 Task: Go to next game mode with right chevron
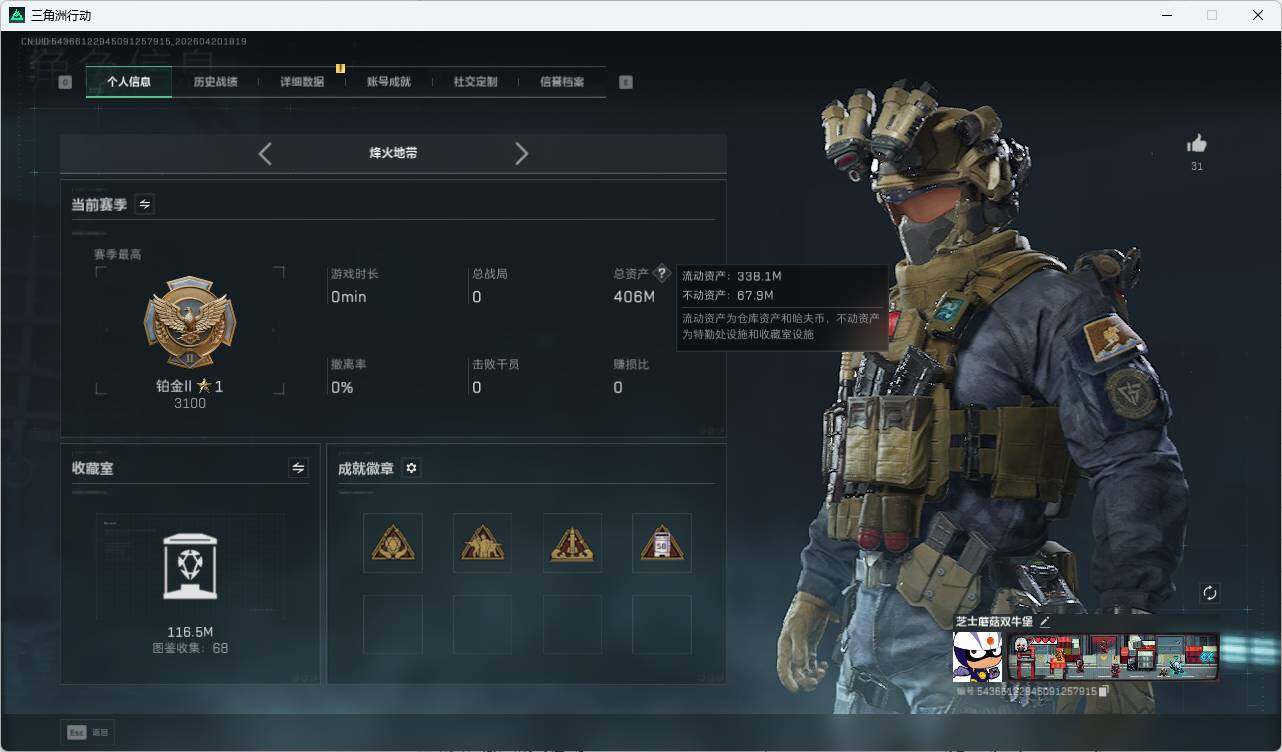[521, 153]
